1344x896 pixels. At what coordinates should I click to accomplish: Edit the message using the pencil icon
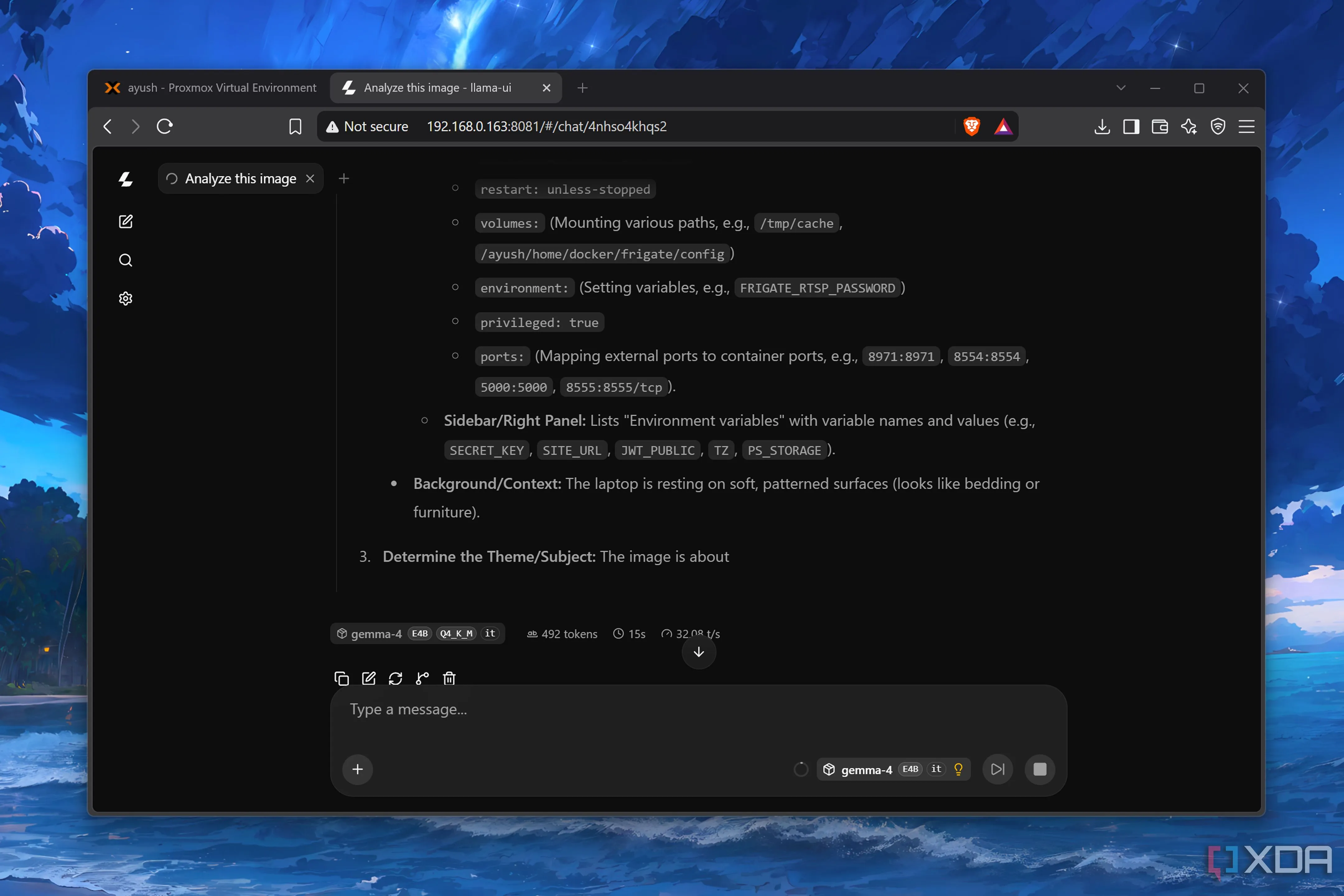(x=369, y=678)
